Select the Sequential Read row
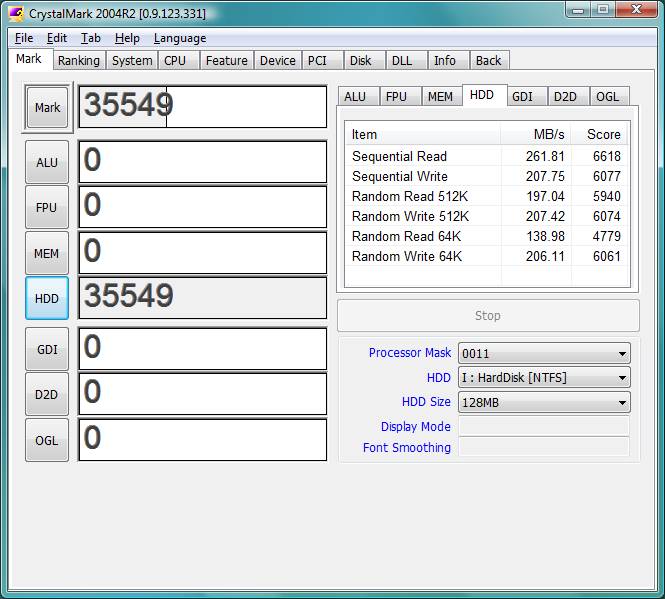This screenshot has width=665, height=599. click(x=487, y=156)
